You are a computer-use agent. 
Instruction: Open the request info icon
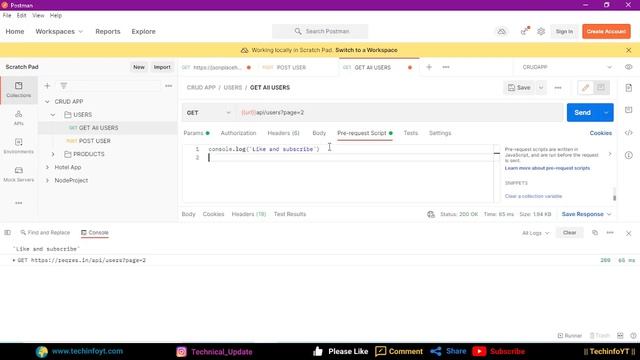629,155
